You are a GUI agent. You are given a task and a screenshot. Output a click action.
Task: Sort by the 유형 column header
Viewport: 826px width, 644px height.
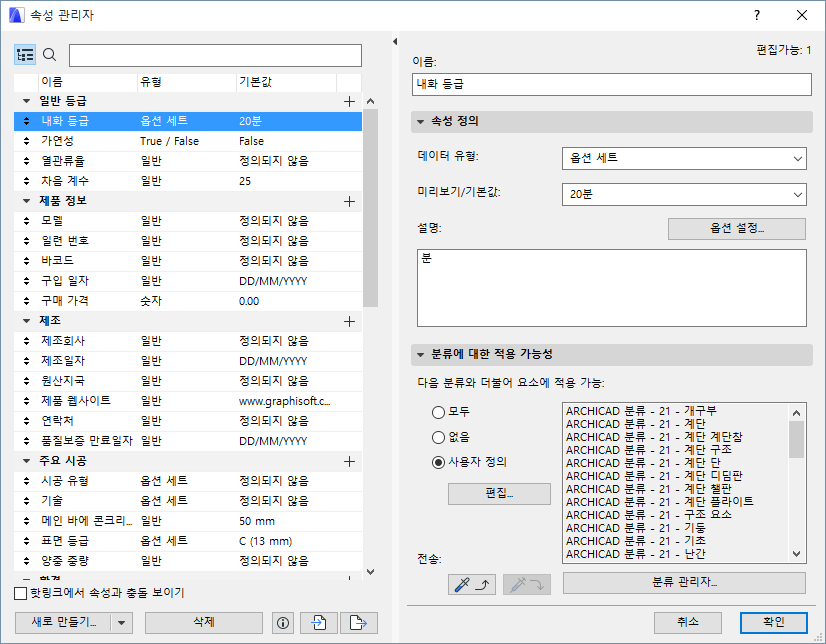[186, 82]
